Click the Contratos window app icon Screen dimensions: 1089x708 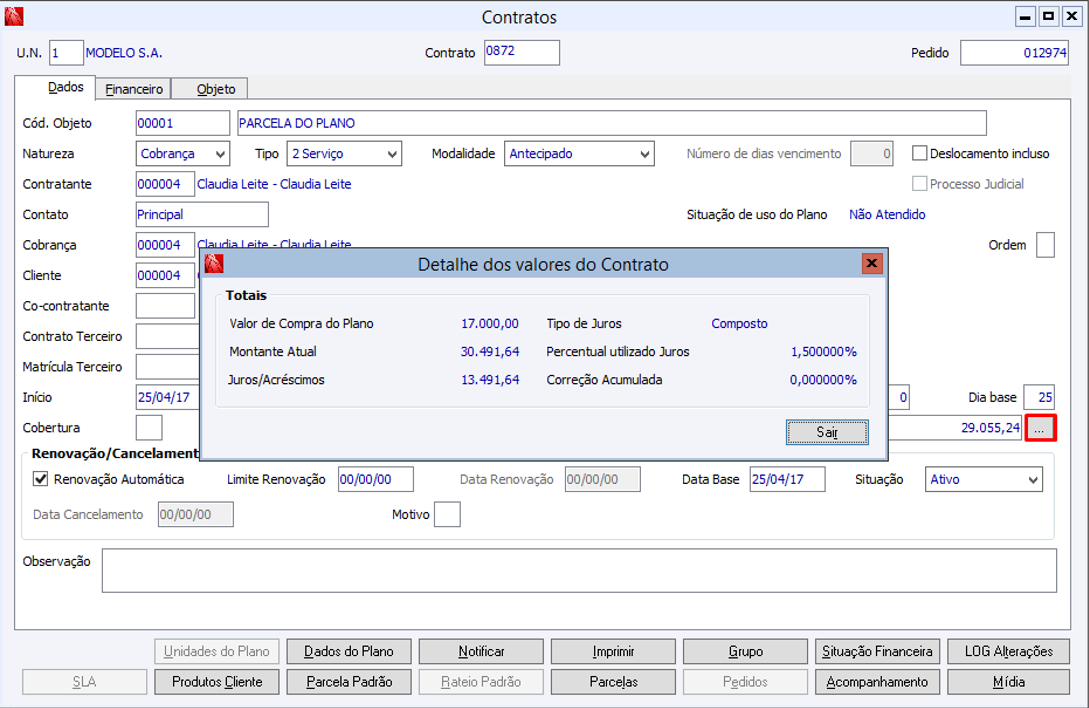coord(14,17)
